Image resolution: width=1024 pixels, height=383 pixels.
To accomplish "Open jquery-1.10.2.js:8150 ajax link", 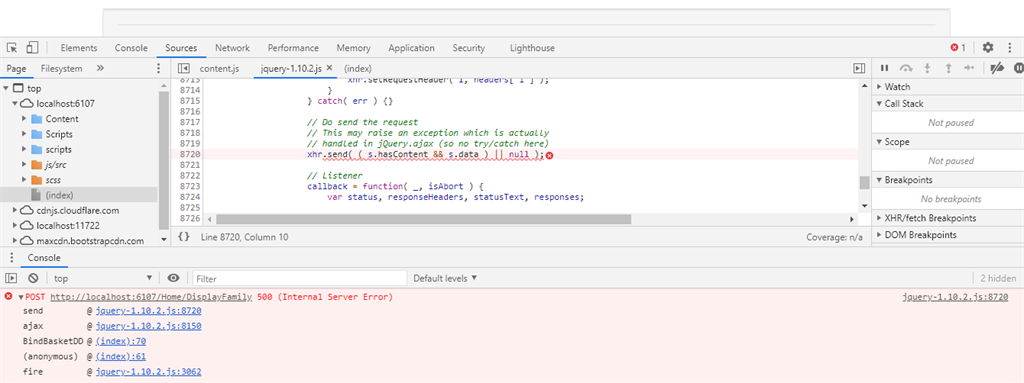I will point(148,326).
